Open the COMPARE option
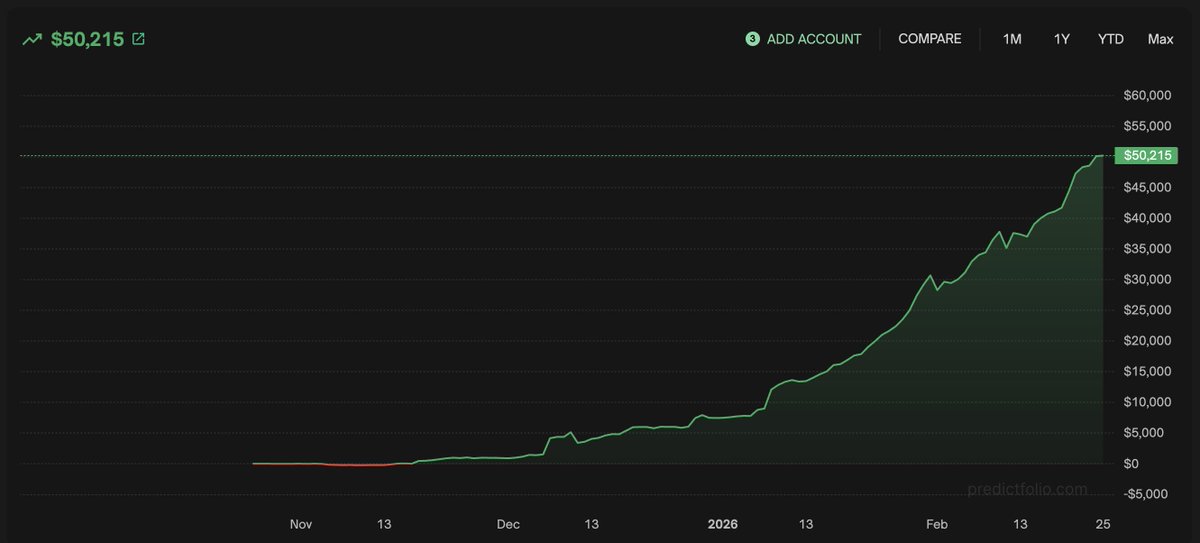The height and width of the screenshot is (543, 1200). [x=930, y=39]
